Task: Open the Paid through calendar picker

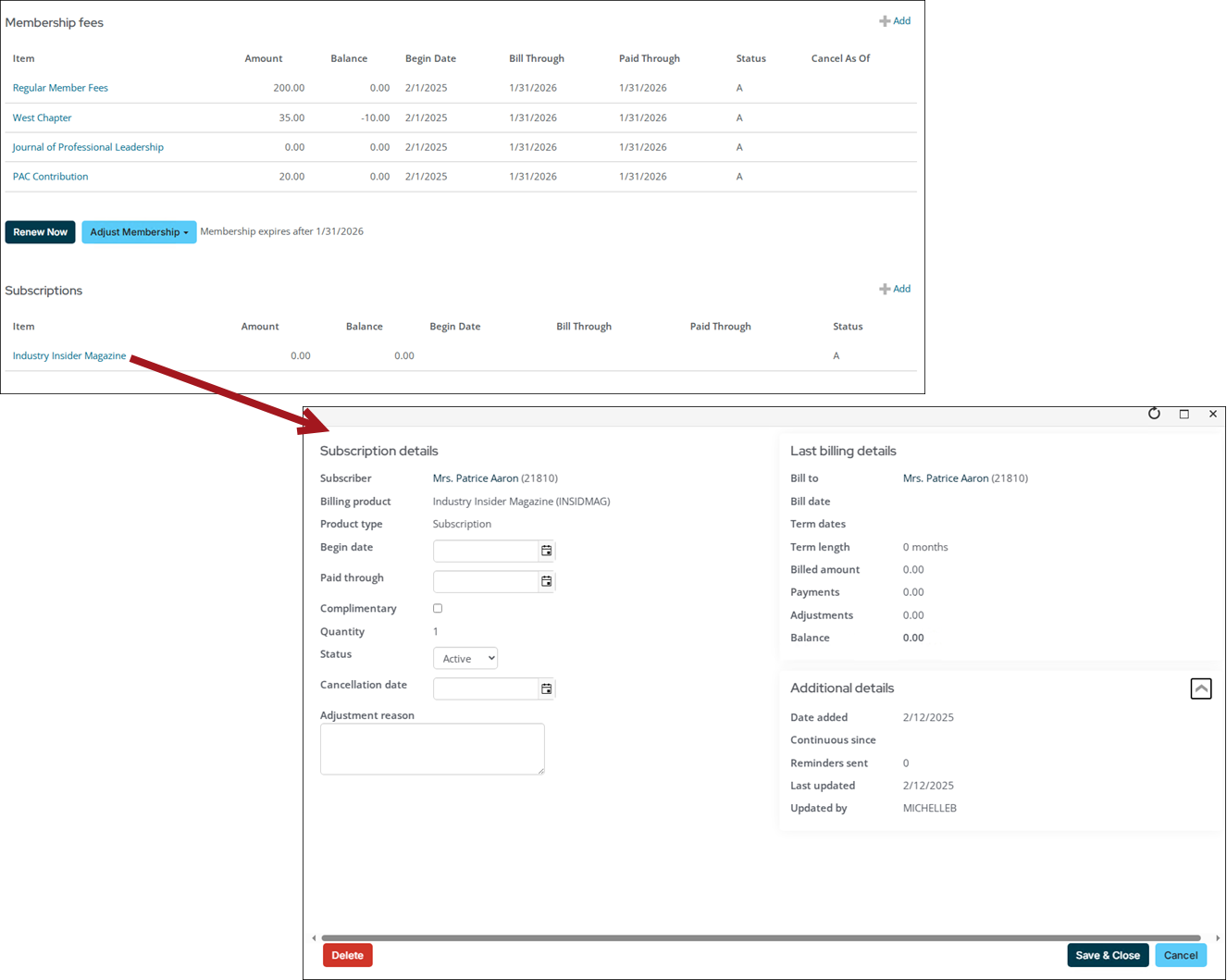Action: [x=547, y=581]
